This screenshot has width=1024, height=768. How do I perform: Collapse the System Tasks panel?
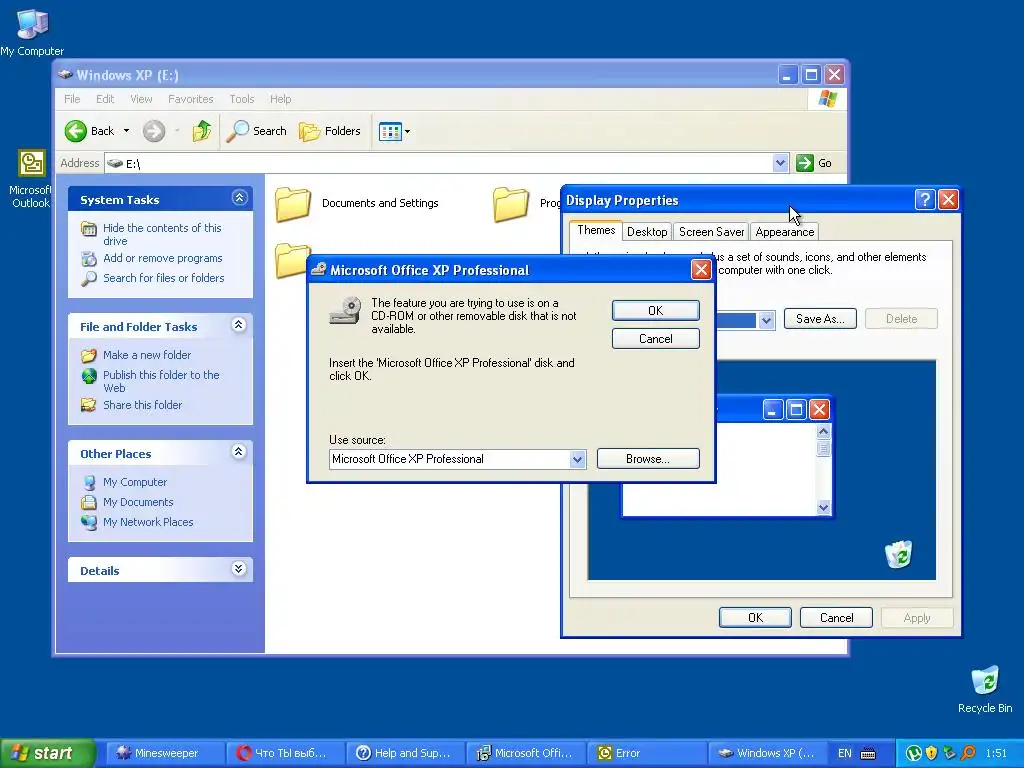(240, 198)
